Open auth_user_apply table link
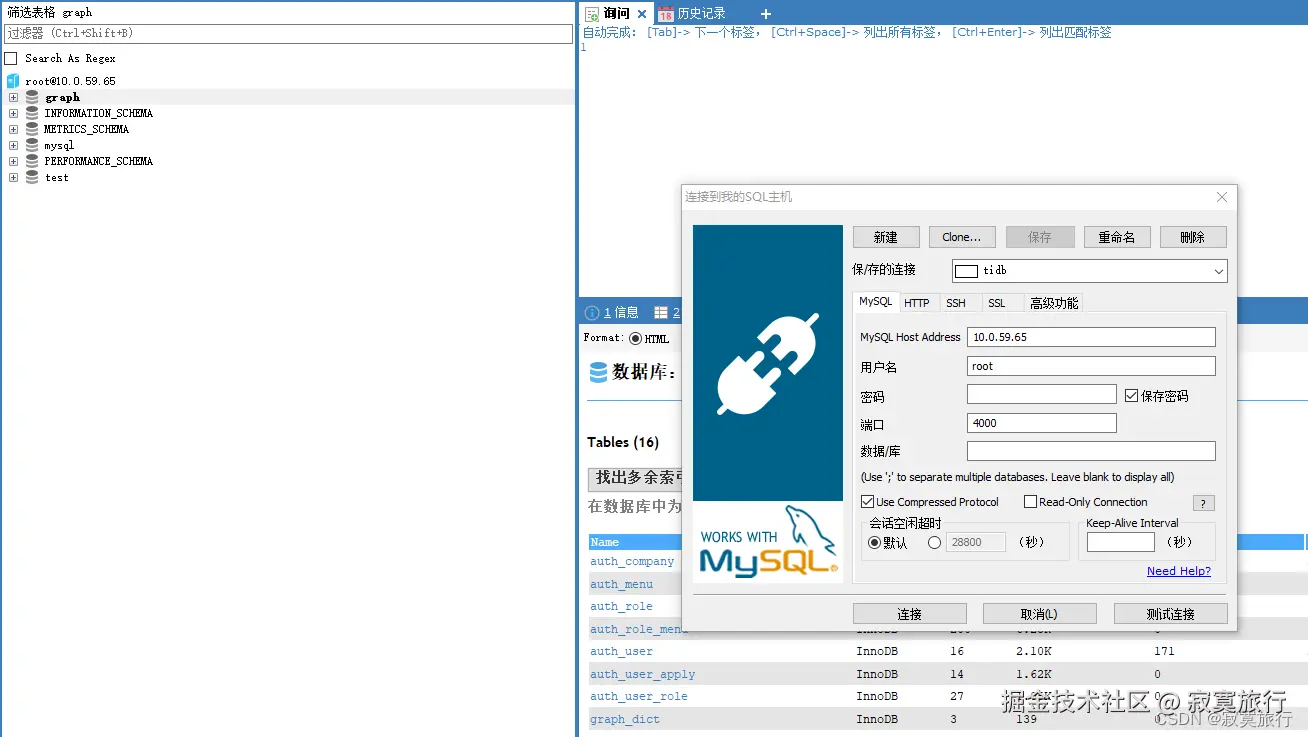 point(642,674)
